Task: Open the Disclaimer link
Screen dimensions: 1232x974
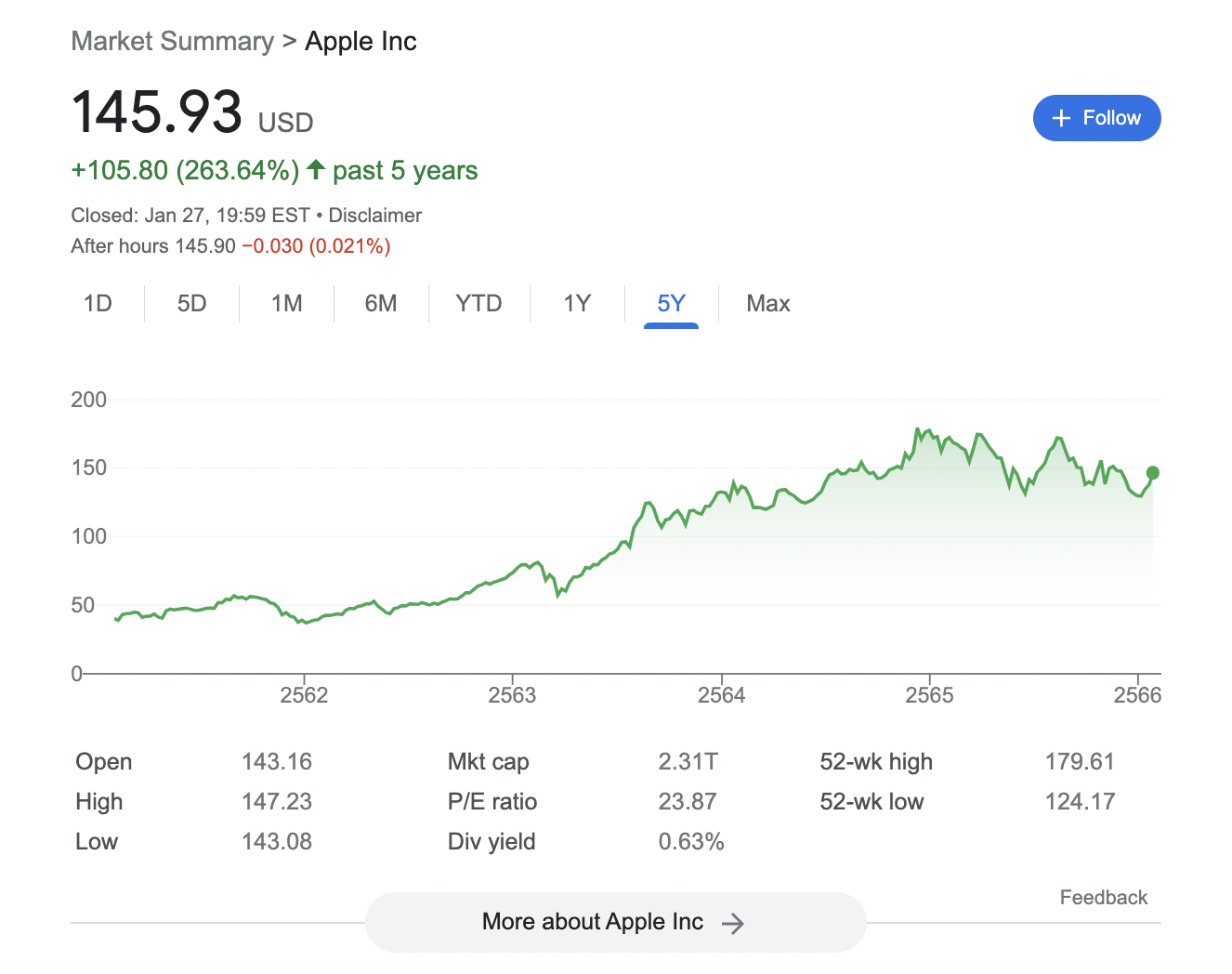Action: point(375,216)
